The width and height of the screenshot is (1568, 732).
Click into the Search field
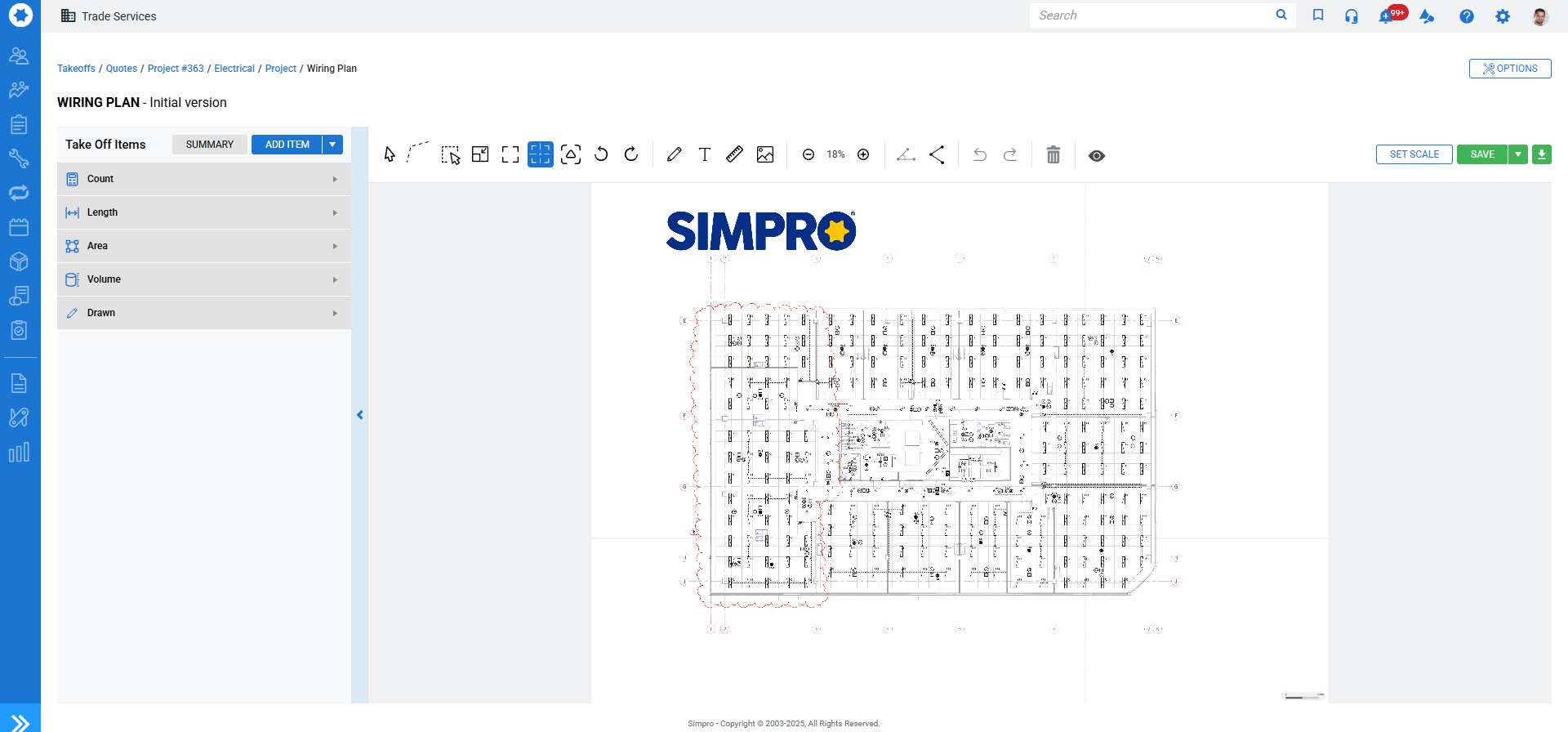tap(1151, 16)
